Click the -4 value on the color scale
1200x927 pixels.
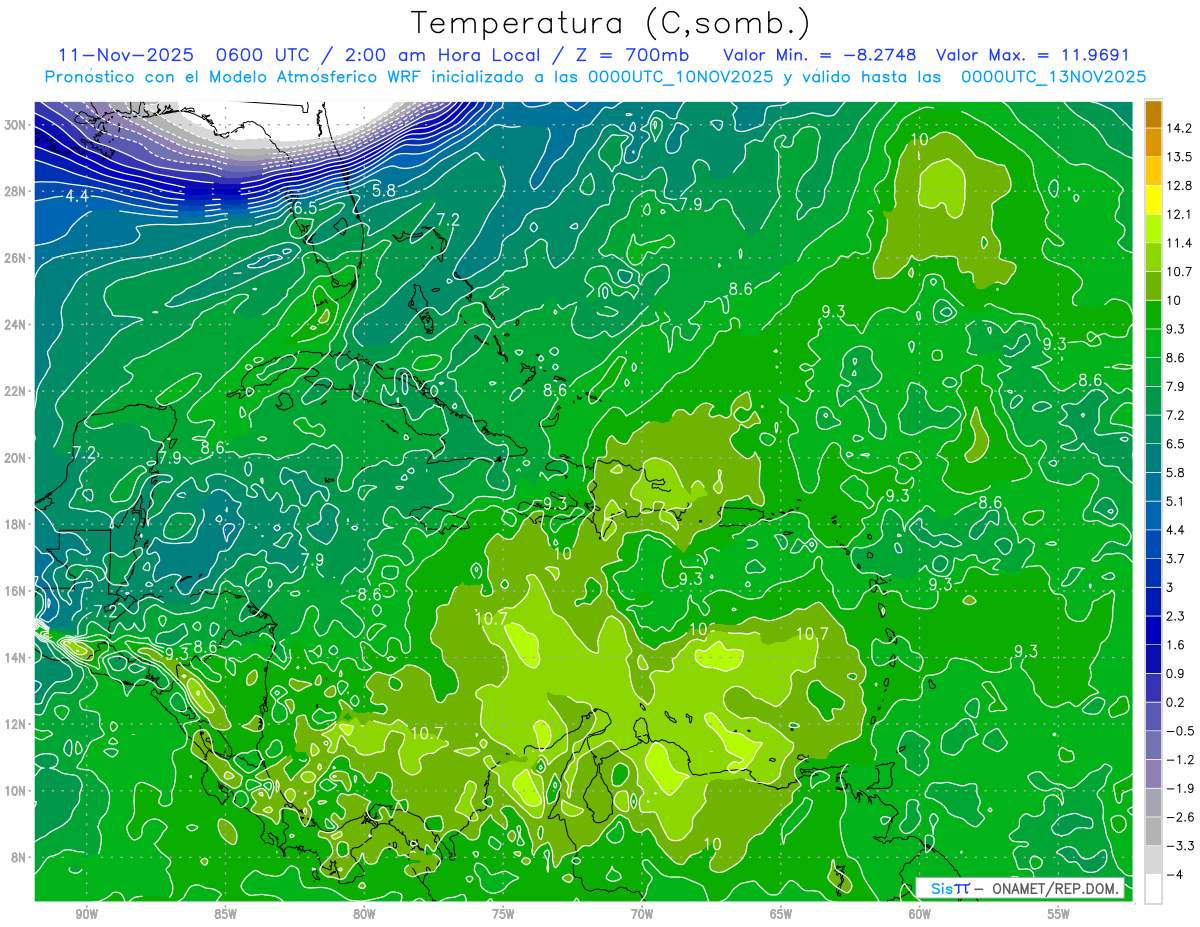tap(1176, 875)
